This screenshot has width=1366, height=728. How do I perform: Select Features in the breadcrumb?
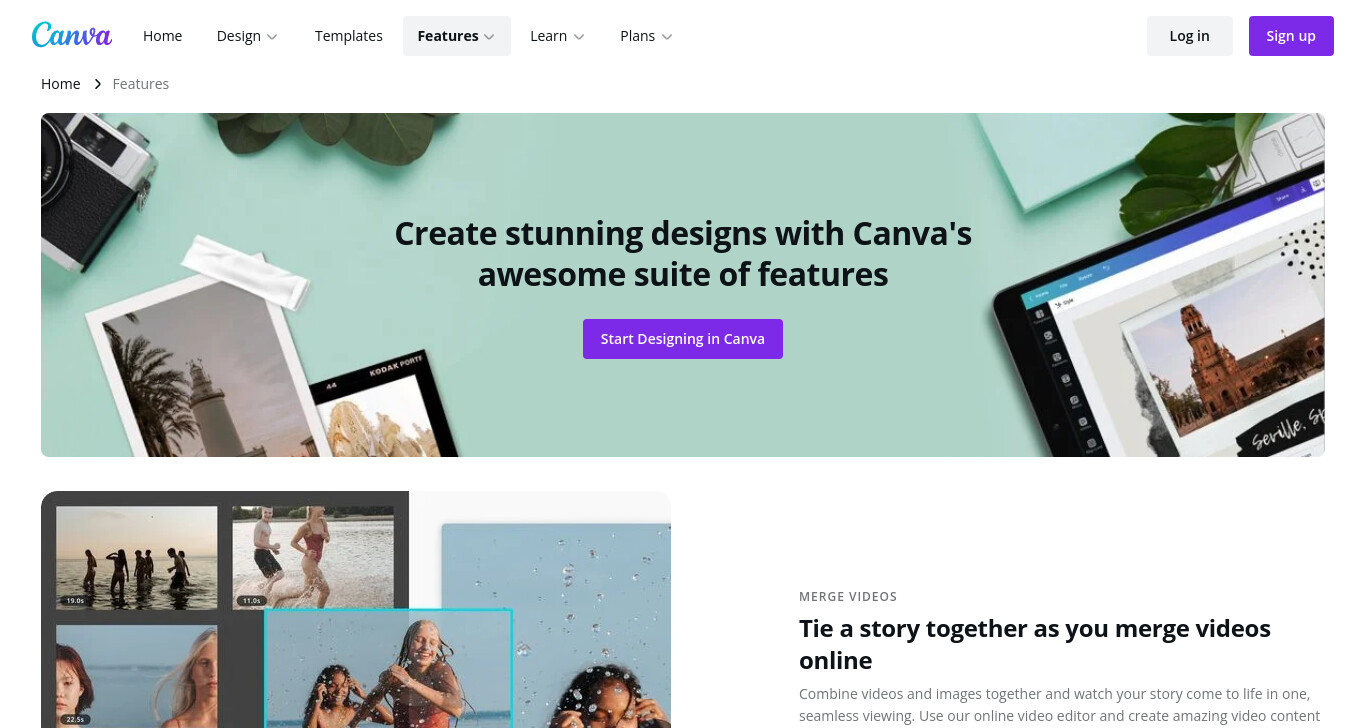140,84
